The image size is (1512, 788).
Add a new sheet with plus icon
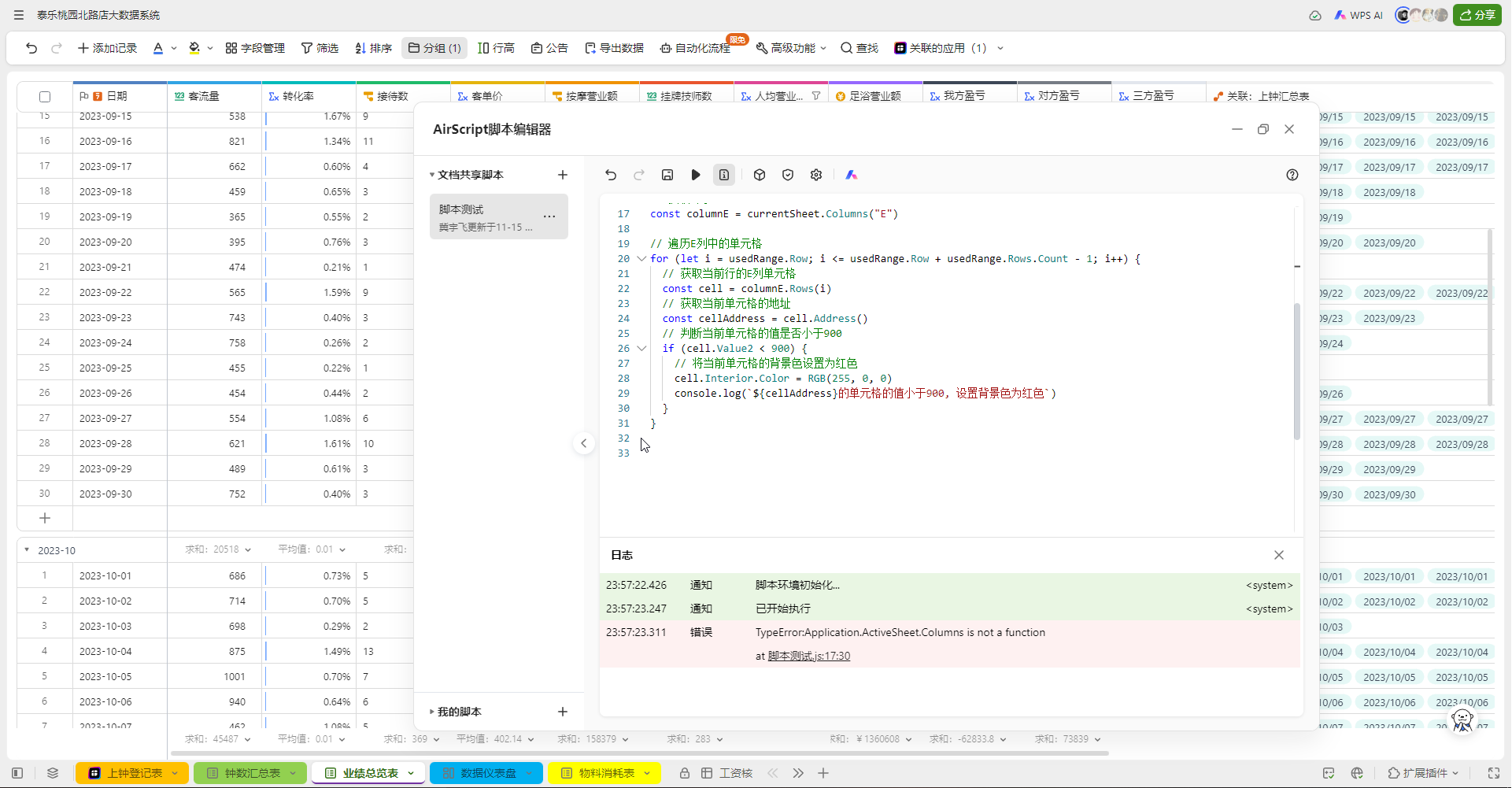(823, 773)
